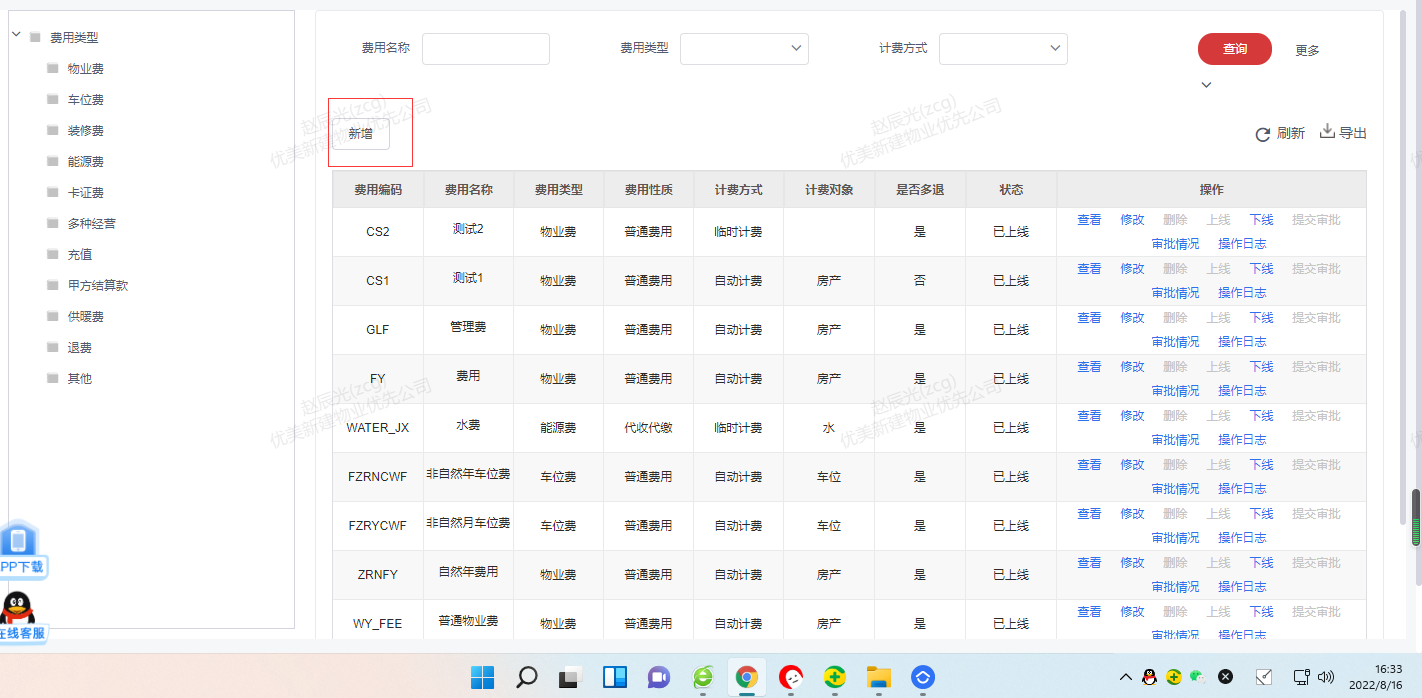1422x698 pixels.
Task: Click the Windows Start button
Action: pos(482,677)
